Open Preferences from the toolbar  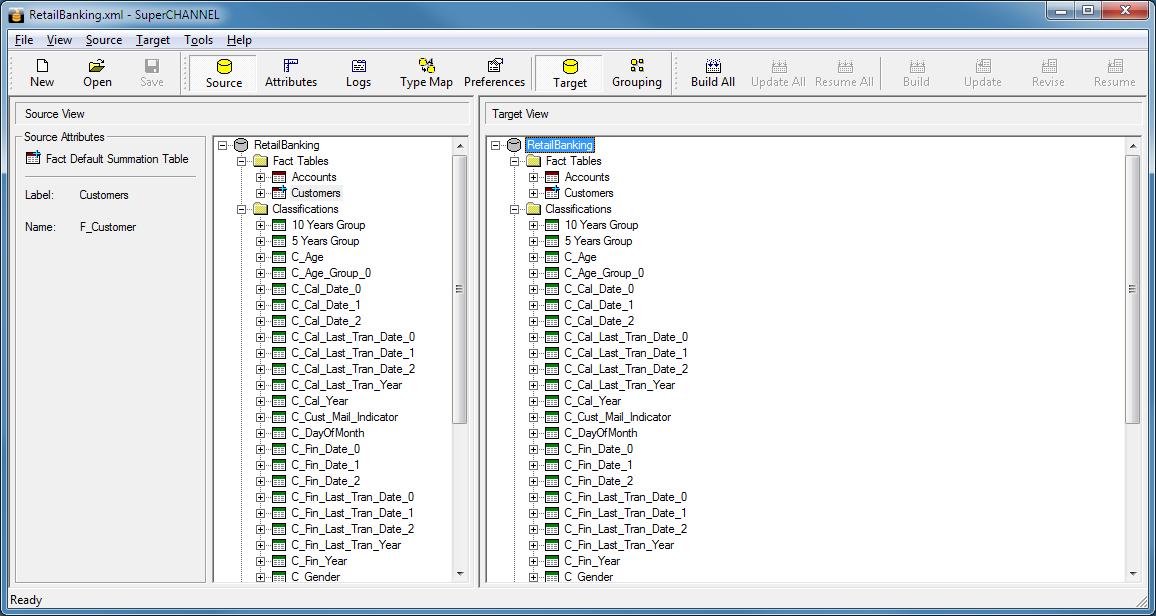[x=494, y=73]
